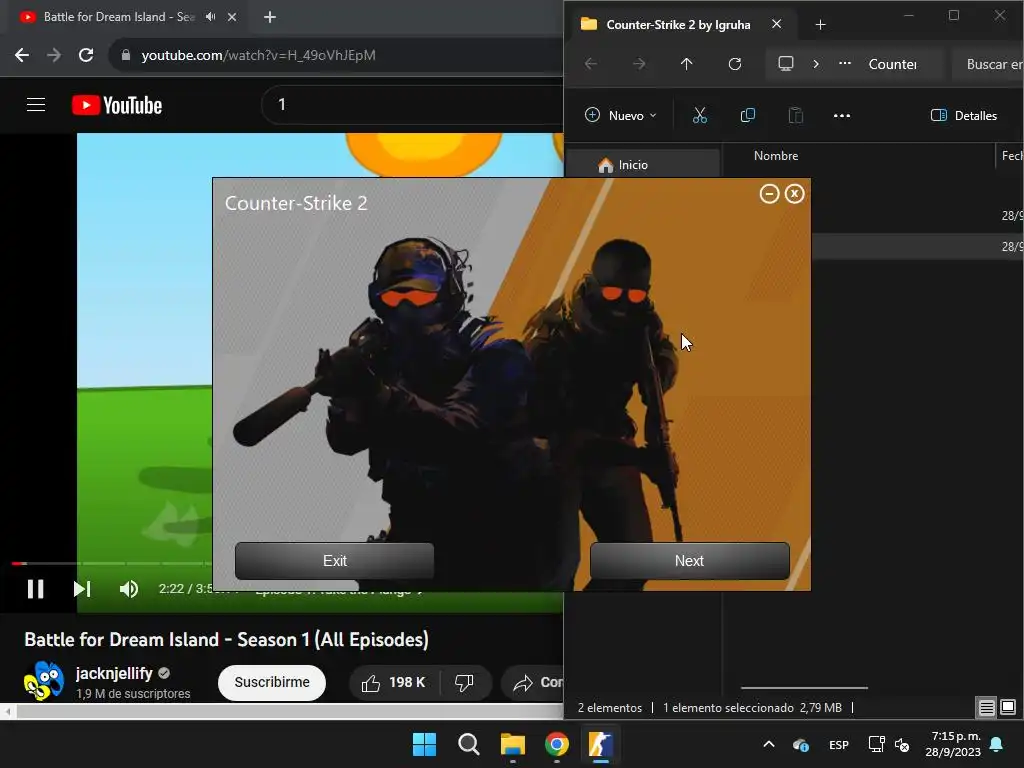Screen dimensions: 1024x768
Task: Share the video using the arrow button
Action: tap(532, 682)
